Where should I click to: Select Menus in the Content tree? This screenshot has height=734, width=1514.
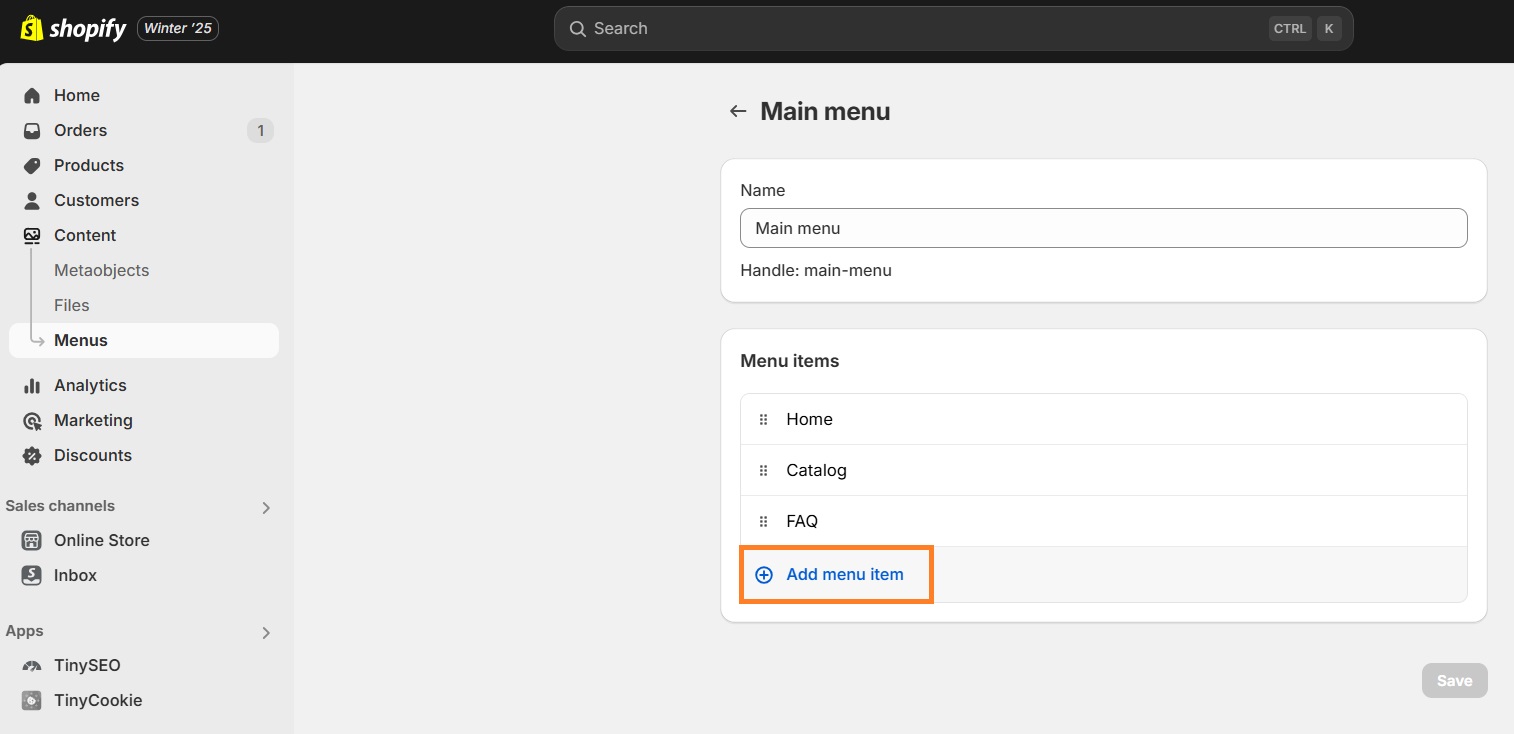click(81, 340)
